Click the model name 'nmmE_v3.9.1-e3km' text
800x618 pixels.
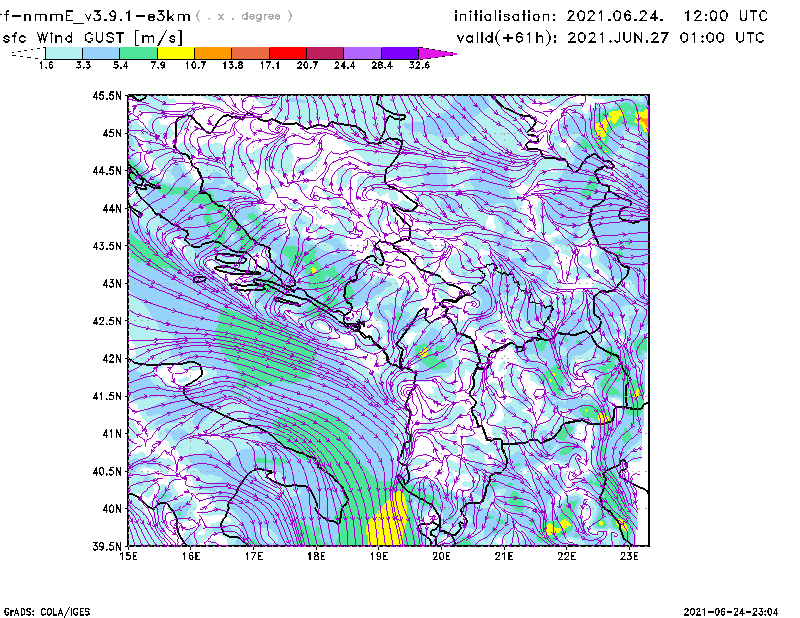(106, 16)
